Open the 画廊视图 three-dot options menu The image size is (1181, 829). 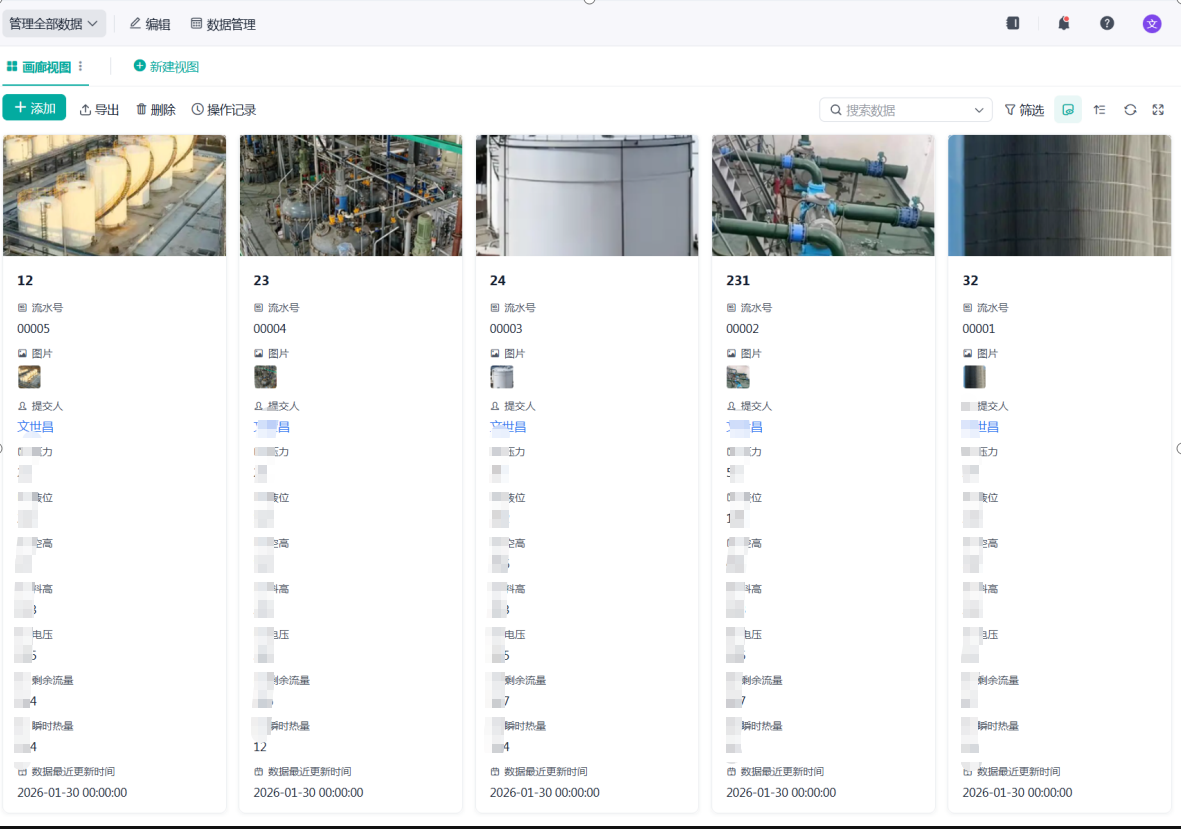81,66
